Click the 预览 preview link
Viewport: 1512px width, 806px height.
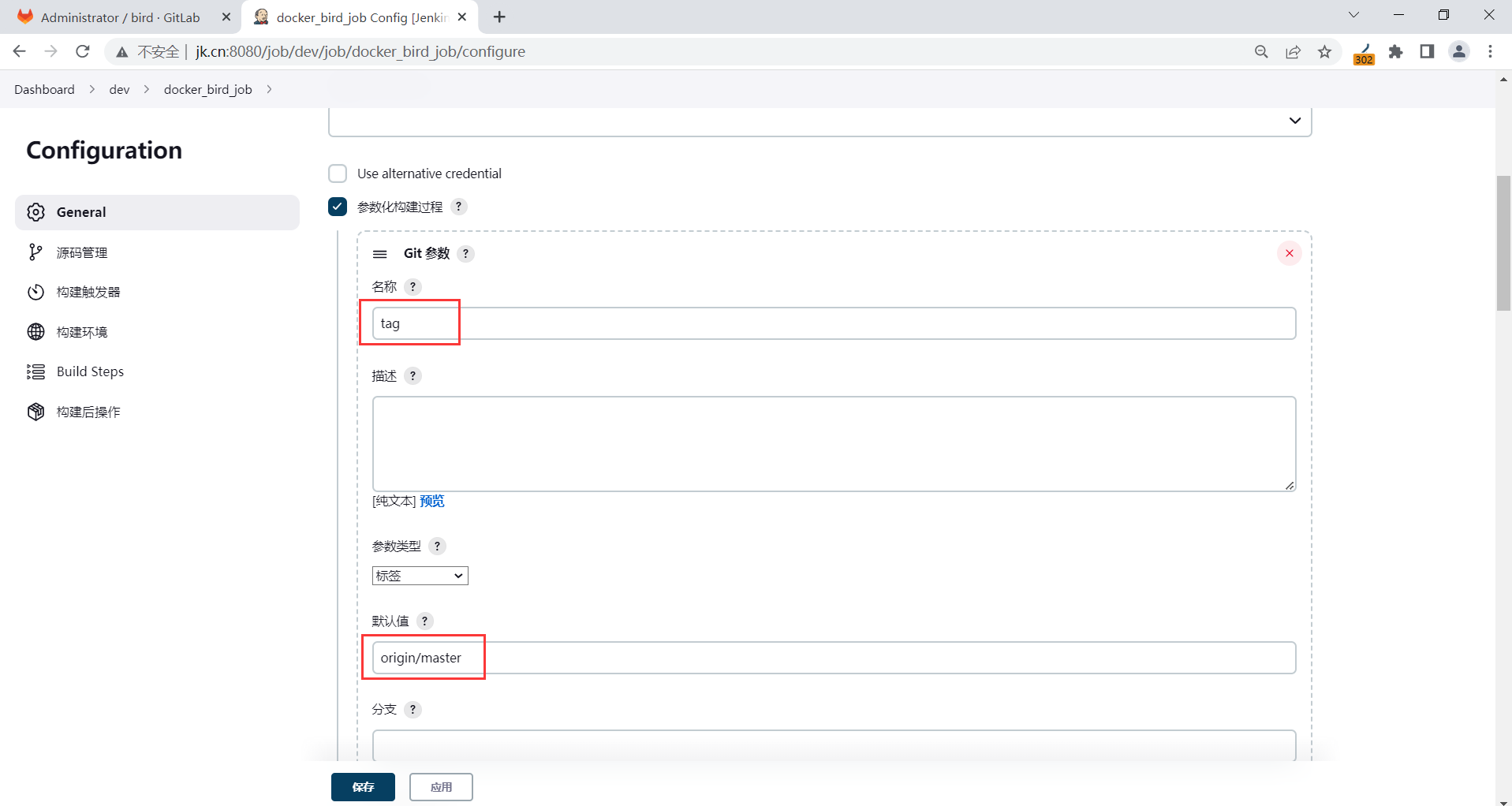[x=432, y=502]
